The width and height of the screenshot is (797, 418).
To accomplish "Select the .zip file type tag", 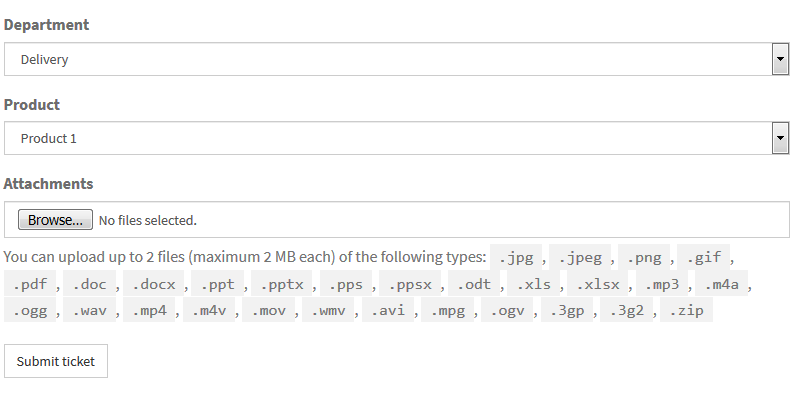I will pos(687,310).
